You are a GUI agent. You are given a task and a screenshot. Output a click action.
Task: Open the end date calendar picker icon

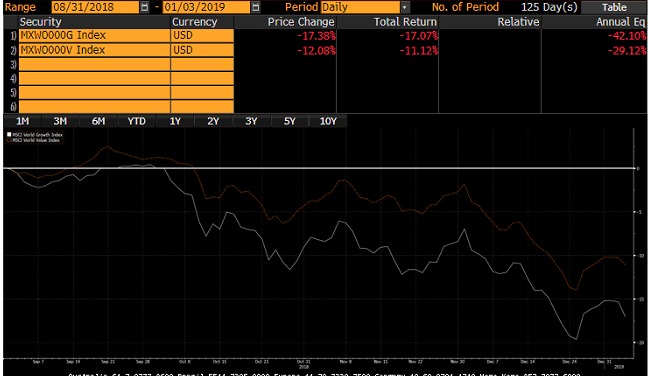[x=256, y=7]
